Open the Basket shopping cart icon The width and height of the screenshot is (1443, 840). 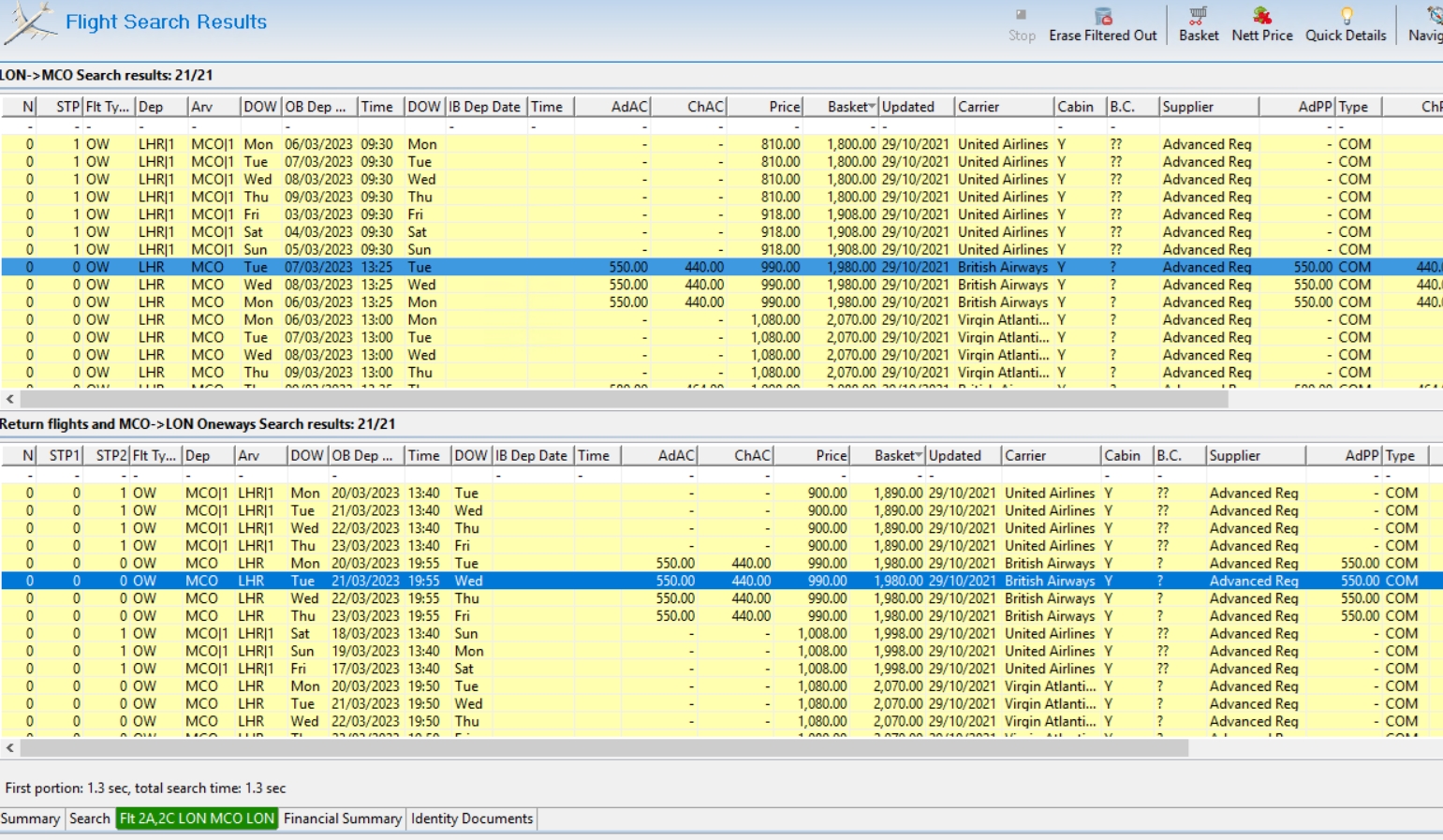pyautogui.click(x=1198, y=16)
